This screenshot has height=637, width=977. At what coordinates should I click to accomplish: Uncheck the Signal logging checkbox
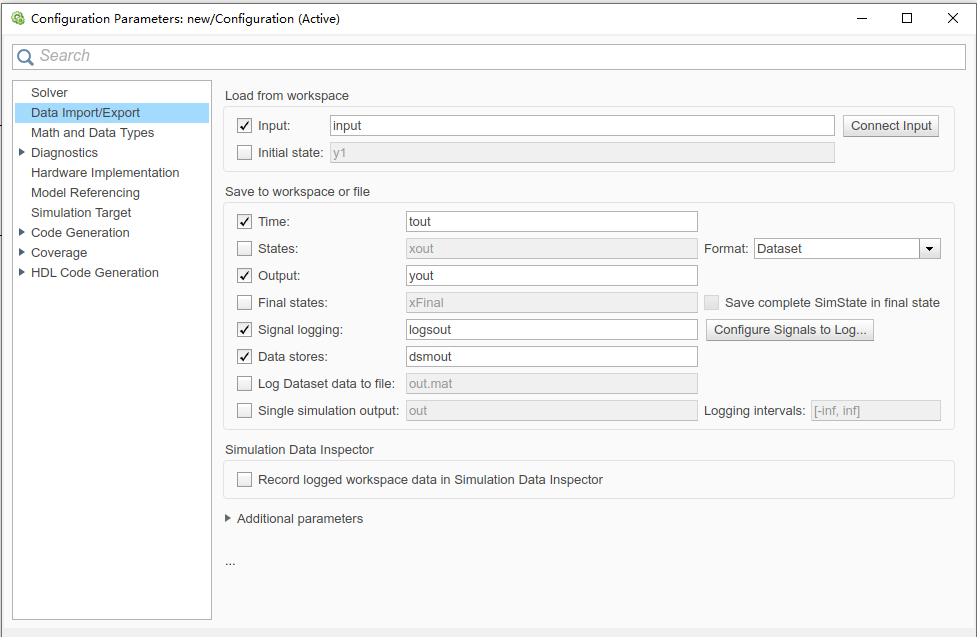pos(244,329)
